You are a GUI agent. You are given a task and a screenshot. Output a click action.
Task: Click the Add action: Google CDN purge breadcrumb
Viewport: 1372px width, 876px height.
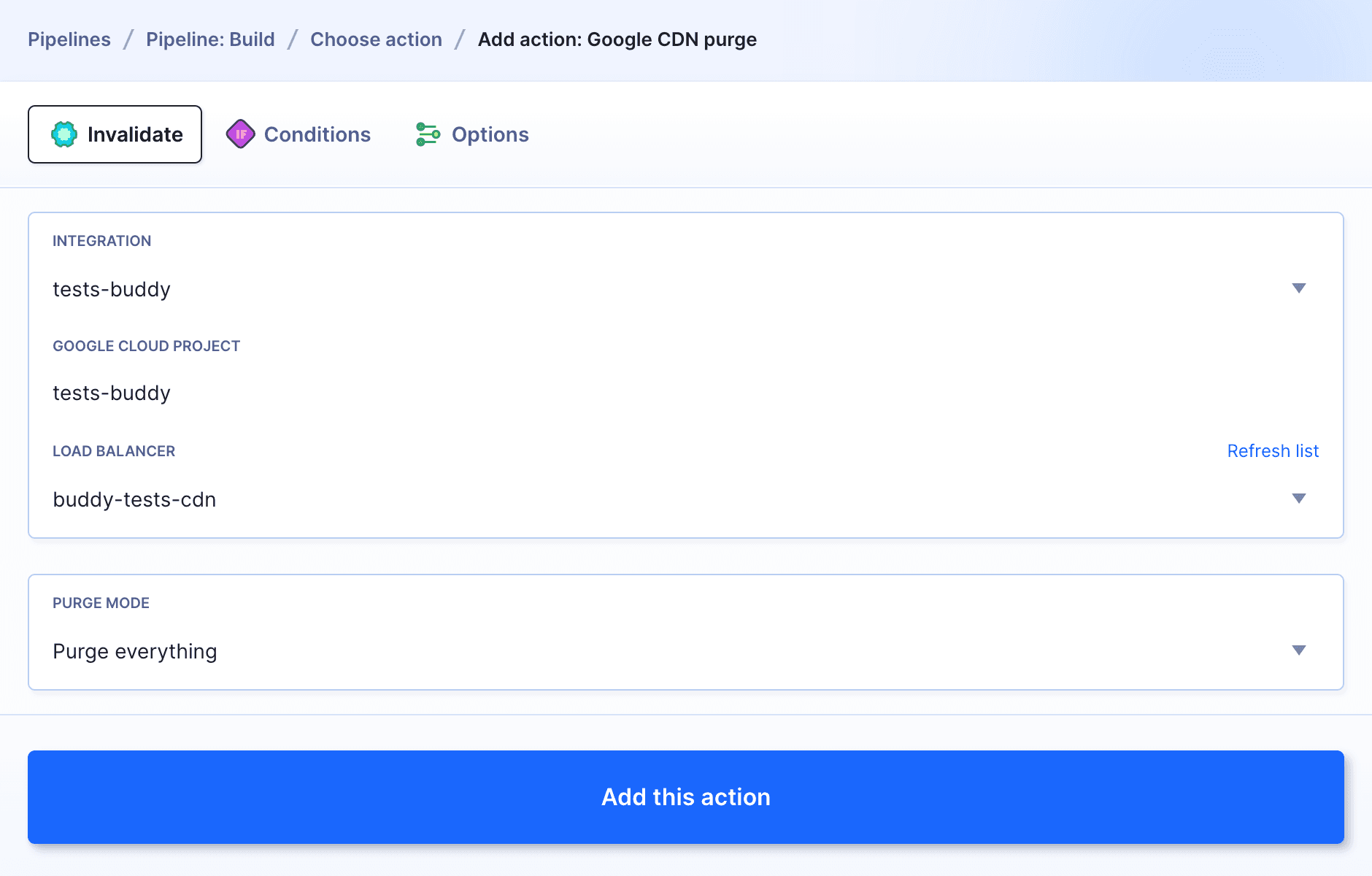pyautogui.click(x=617, y=39)
